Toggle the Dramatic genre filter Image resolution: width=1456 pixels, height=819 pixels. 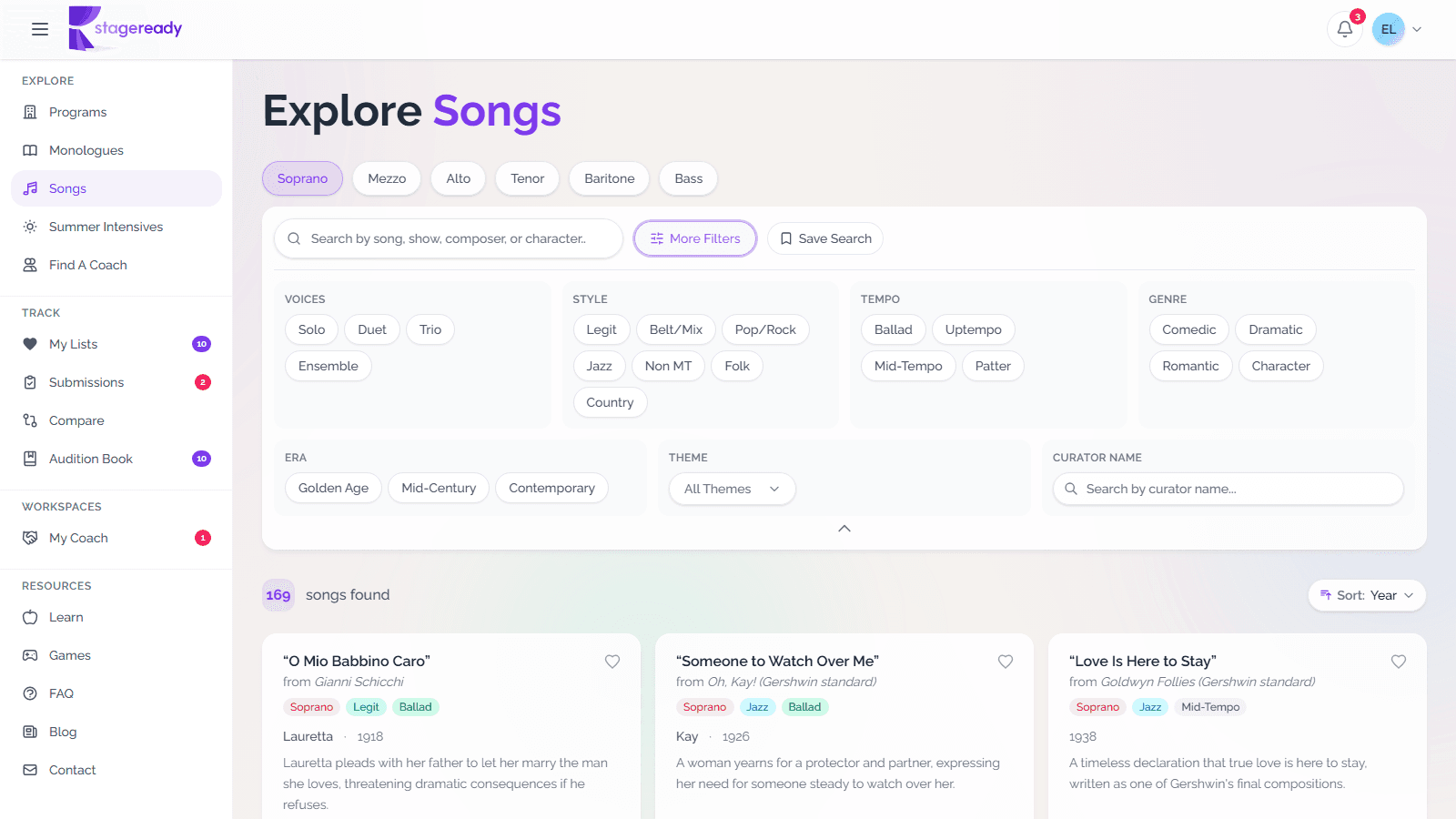pyautogui.click(x=1276, y=329)
